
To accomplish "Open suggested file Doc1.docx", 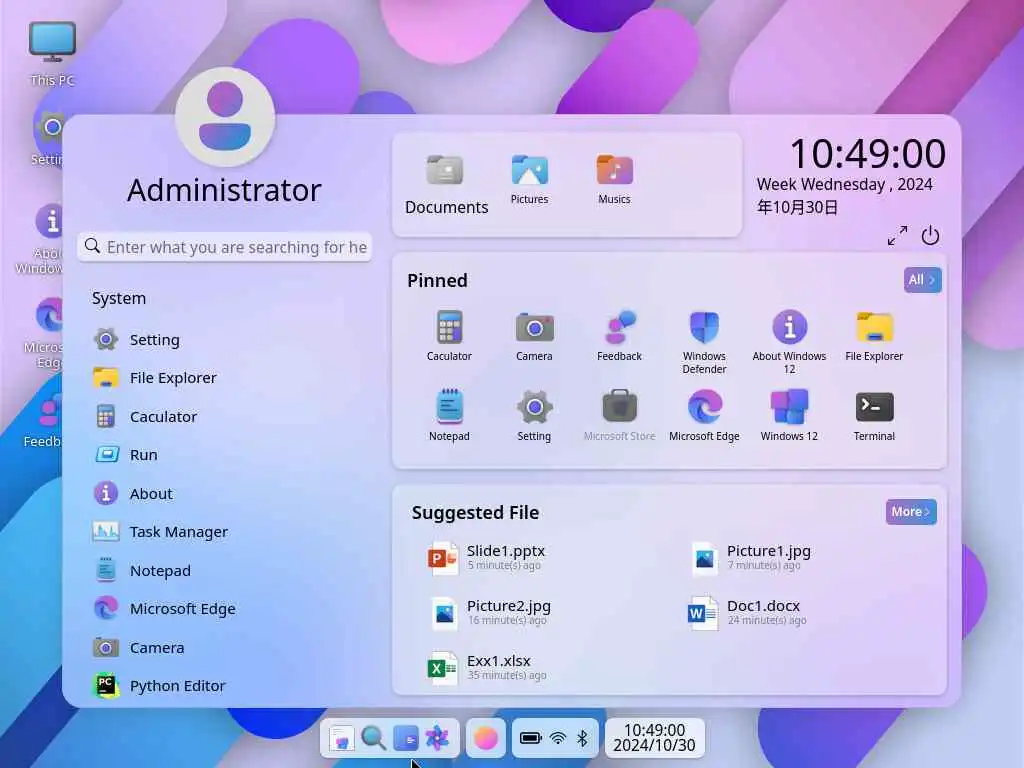I will click(747, 613).
